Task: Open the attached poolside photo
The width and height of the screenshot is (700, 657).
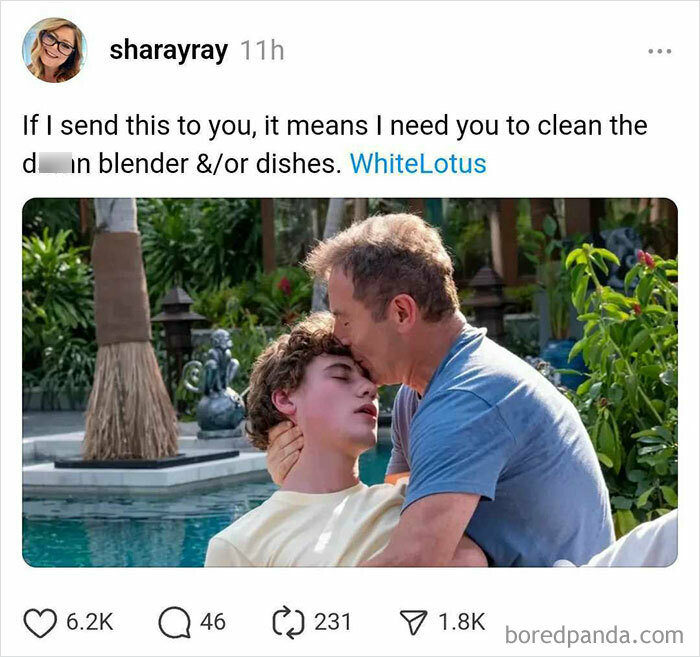Action: [350, 383]
